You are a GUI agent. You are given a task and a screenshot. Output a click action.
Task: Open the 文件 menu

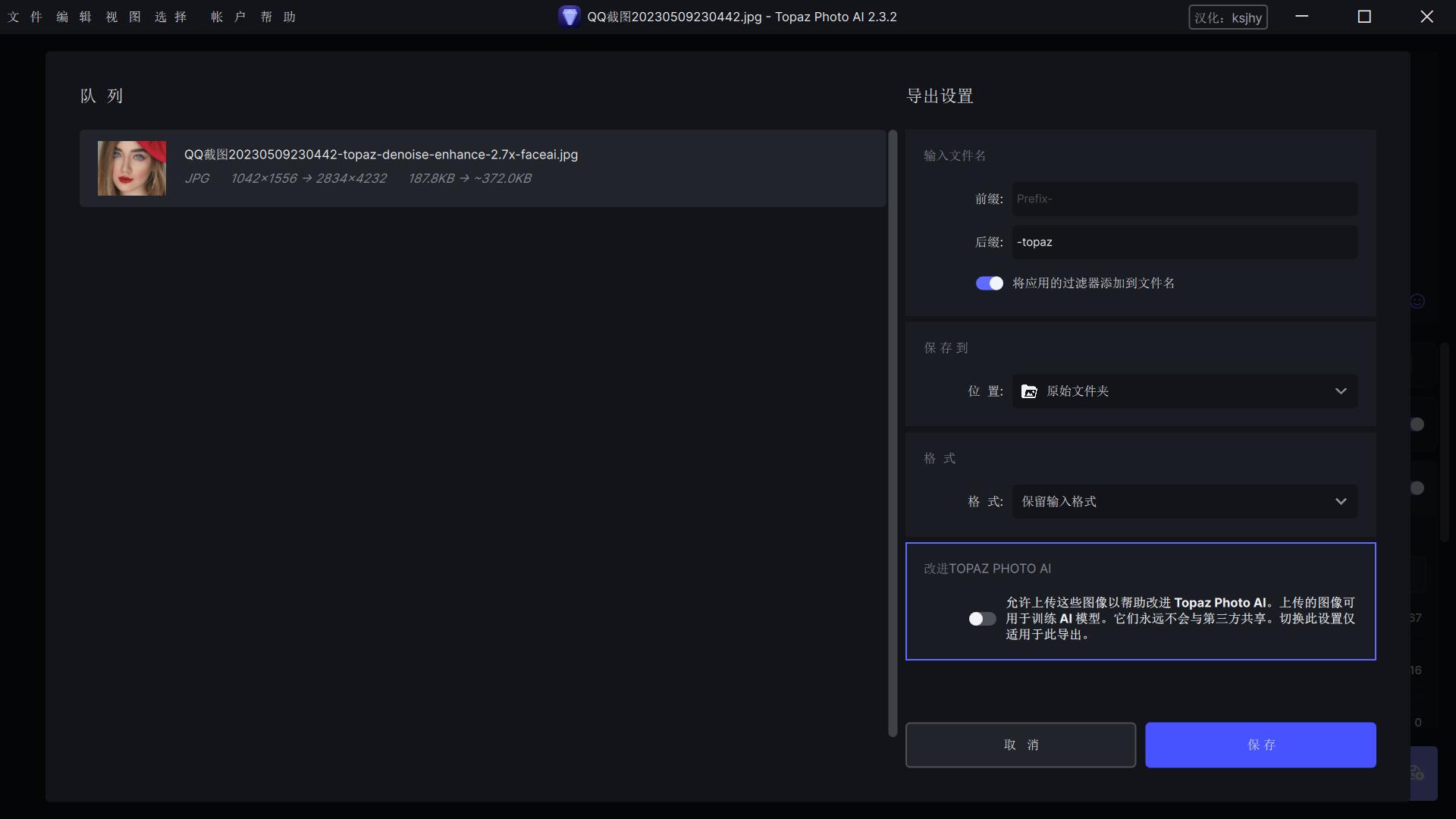click(25, 17)
